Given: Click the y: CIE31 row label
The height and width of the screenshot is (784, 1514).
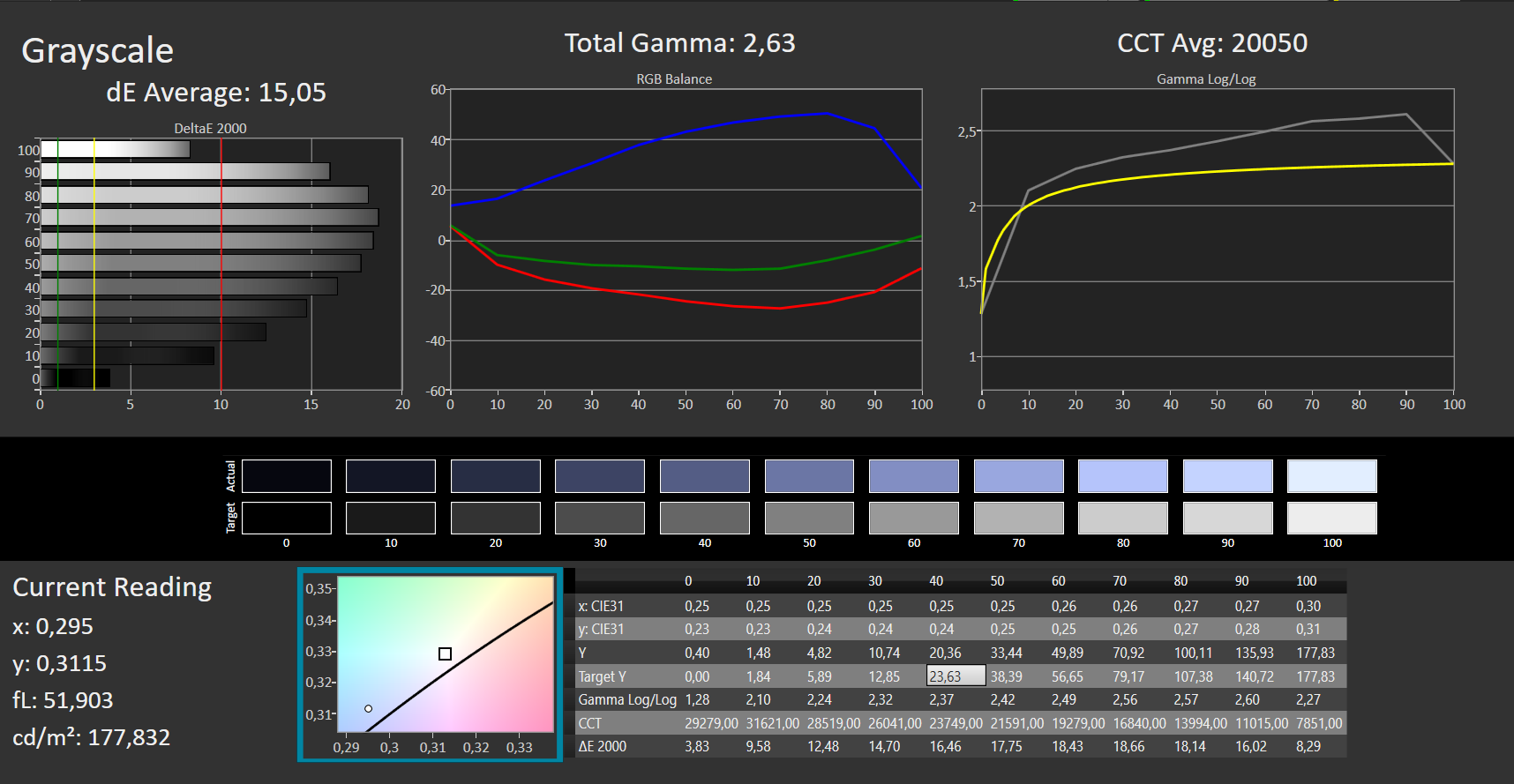Looking at the screenshot, I should coord(601,629).
